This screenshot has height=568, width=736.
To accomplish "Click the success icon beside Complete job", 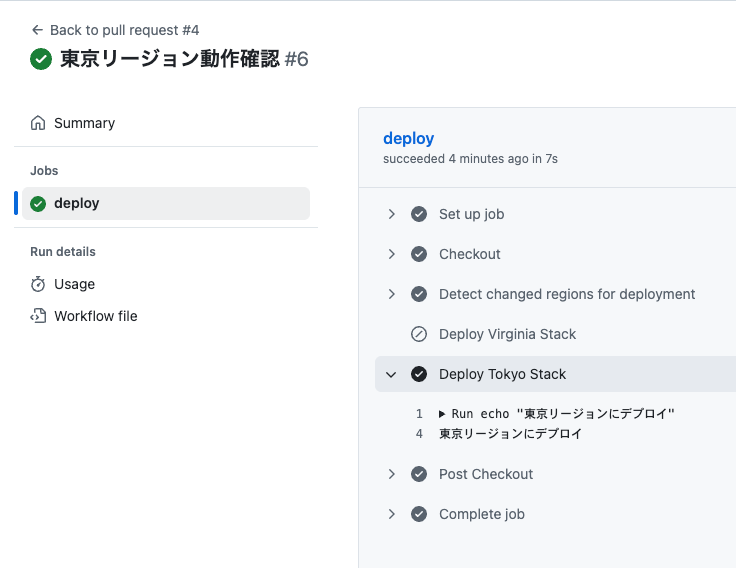I will point(419,514).
